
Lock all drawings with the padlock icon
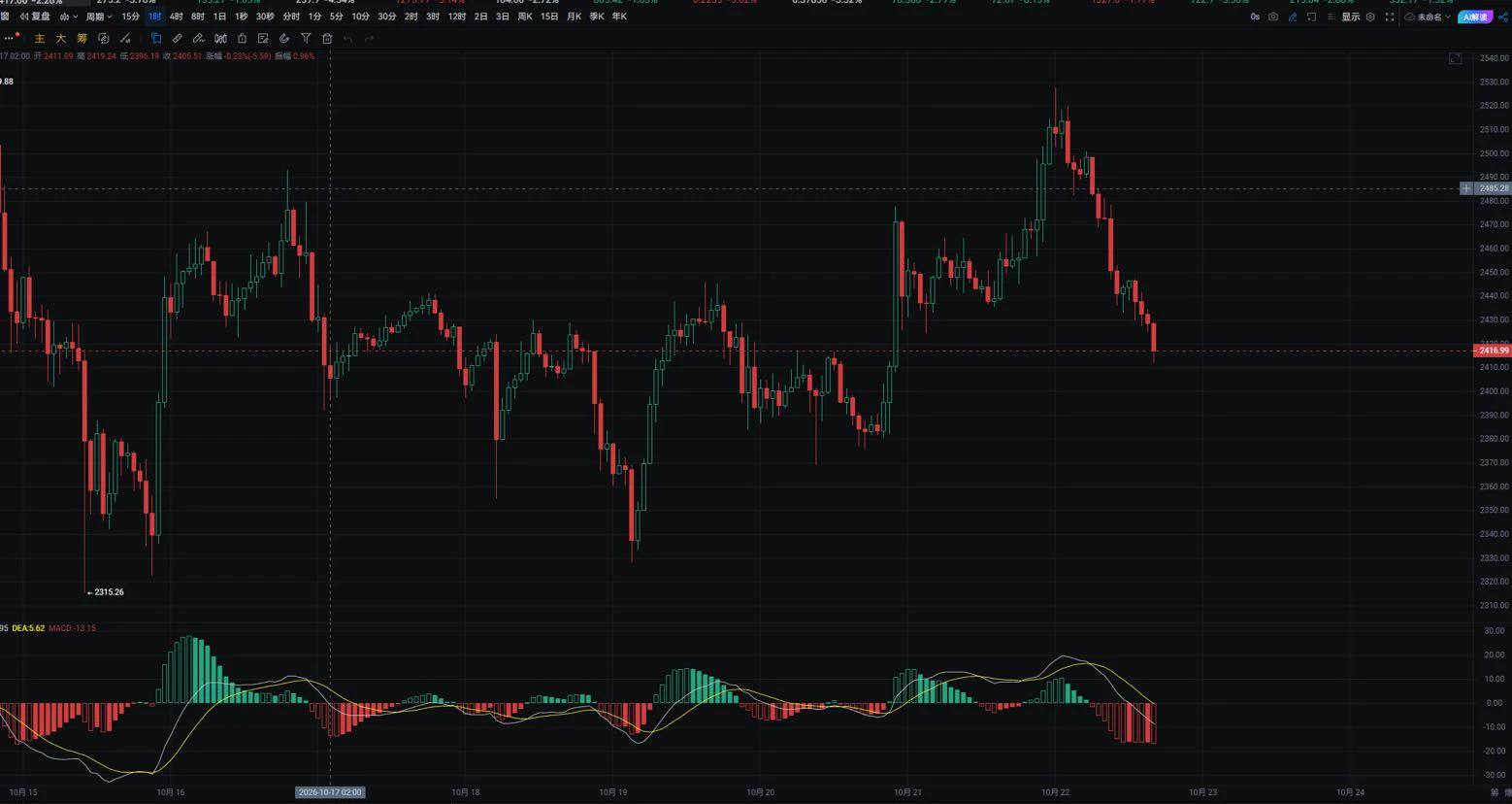tap(242, 39)
